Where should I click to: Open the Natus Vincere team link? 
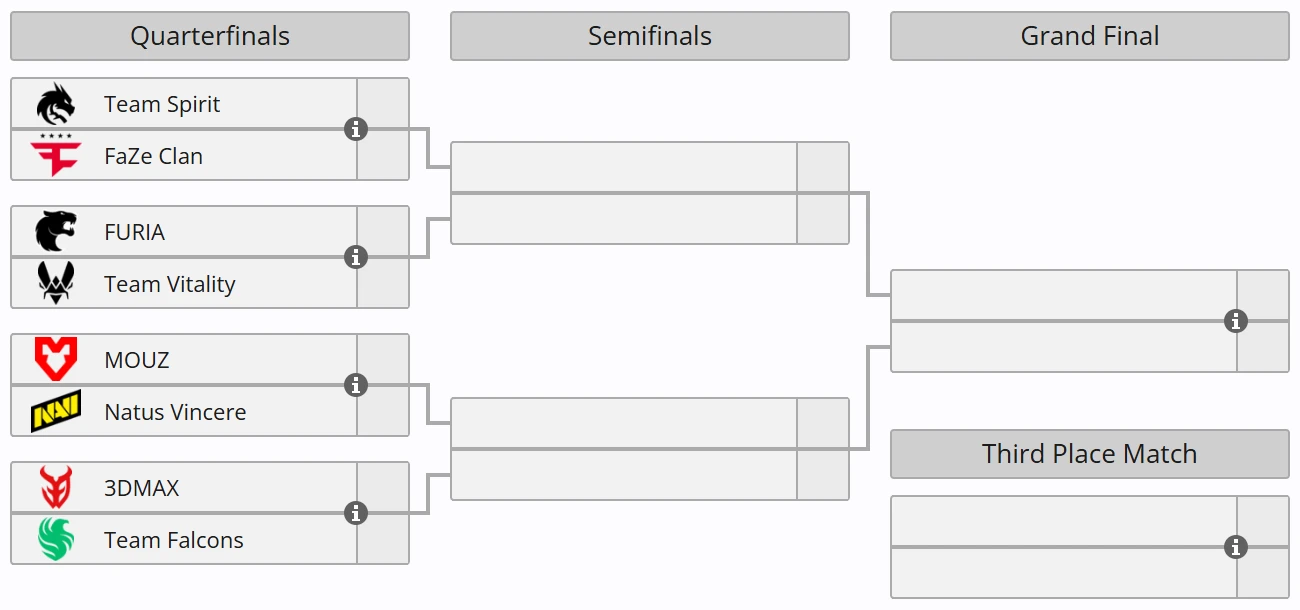175,412
